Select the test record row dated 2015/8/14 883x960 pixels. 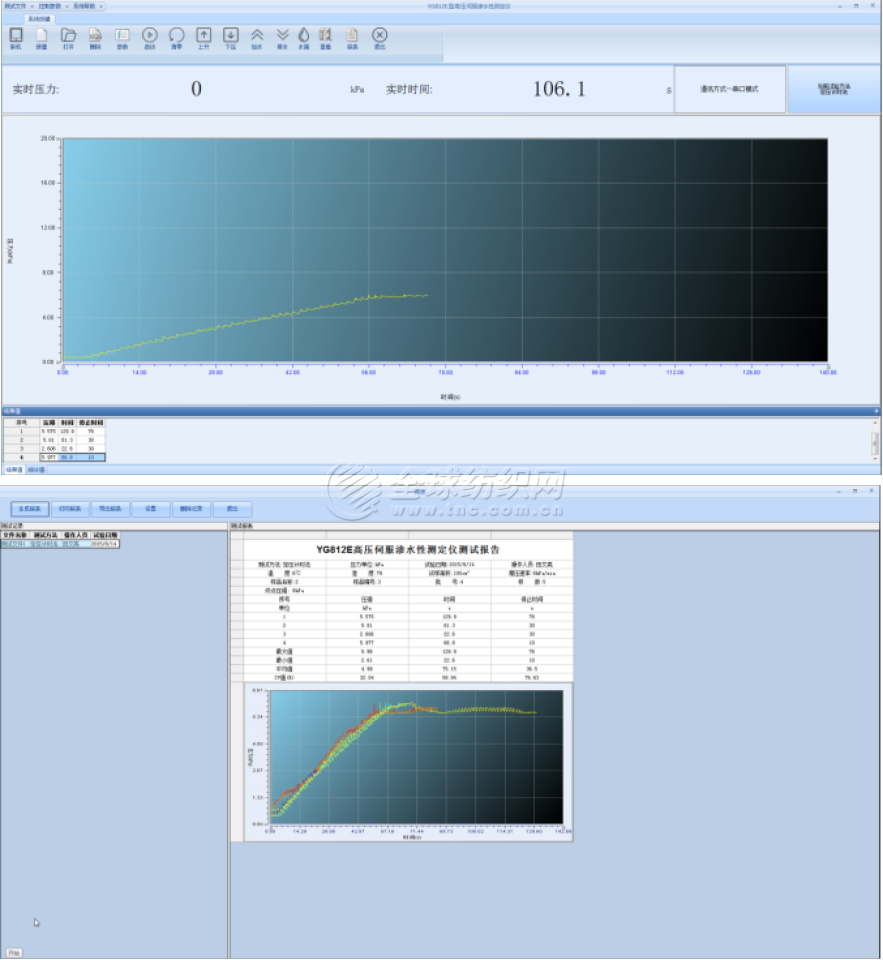pyautogui.click(x=60, y=544)
